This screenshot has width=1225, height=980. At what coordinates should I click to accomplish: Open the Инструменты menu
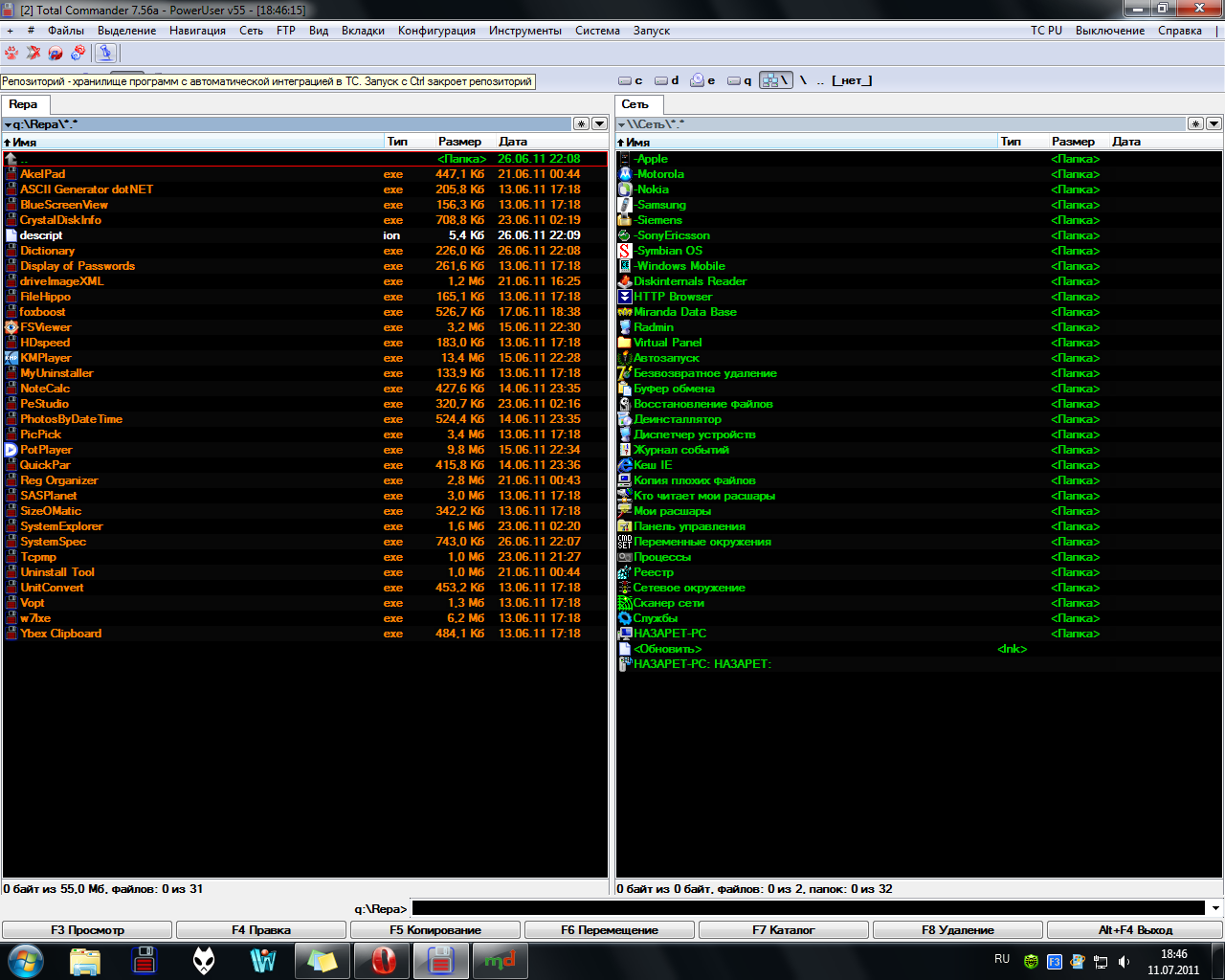pyautogui.click(x=524, y=31)
